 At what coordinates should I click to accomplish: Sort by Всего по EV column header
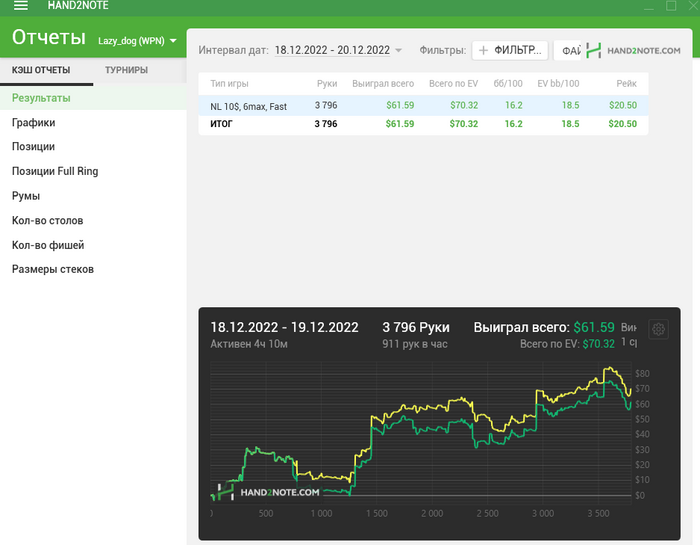point(453,83)
